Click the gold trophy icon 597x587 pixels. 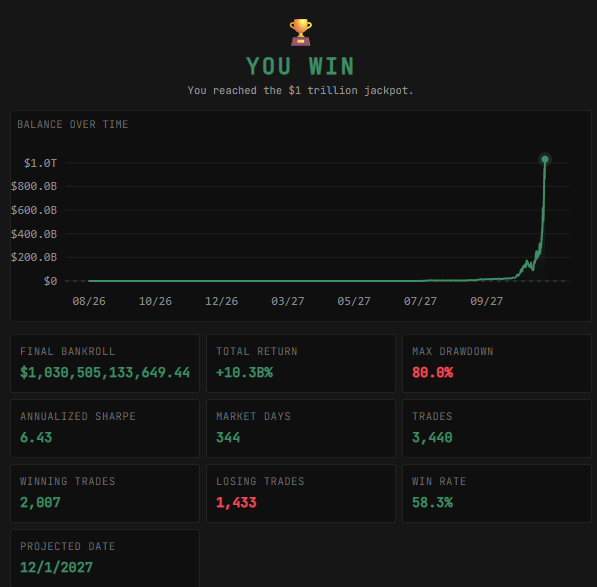click(x=300, y=32)
